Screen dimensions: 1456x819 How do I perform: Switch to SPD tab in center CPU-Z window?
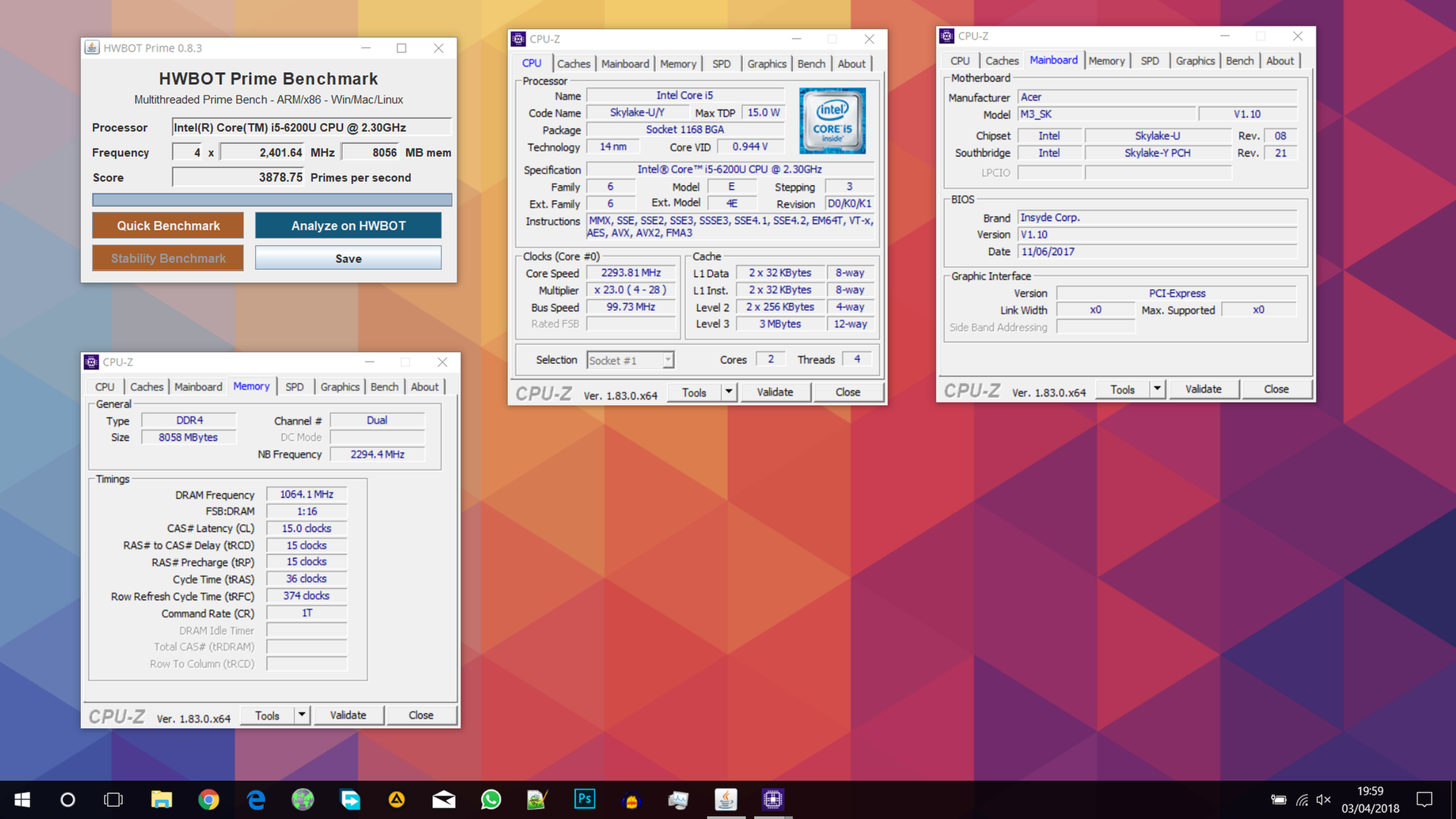(721, 64)
